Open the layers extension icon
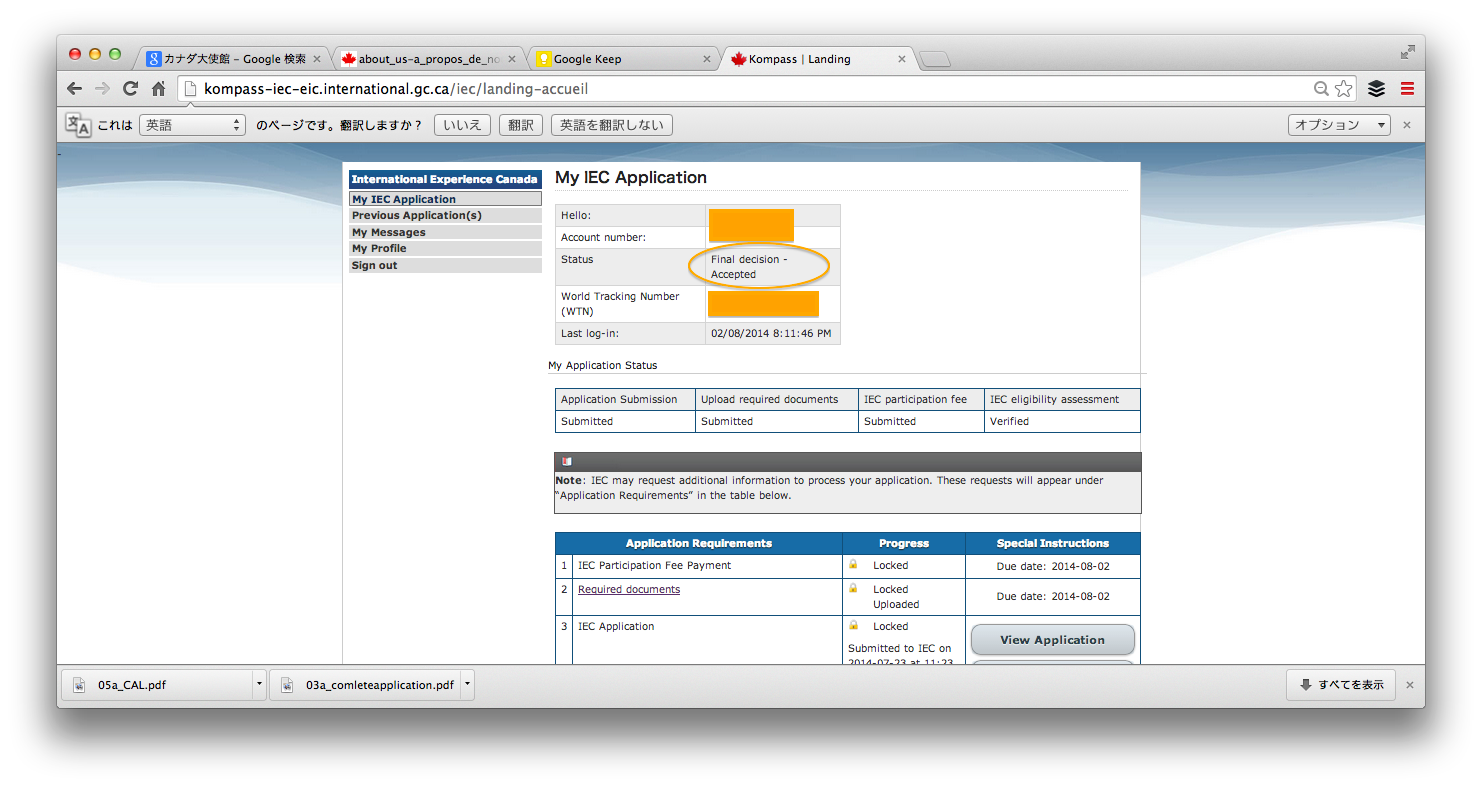The height and width of the screenshot is (787, 1482). [x=1377, y=89]
